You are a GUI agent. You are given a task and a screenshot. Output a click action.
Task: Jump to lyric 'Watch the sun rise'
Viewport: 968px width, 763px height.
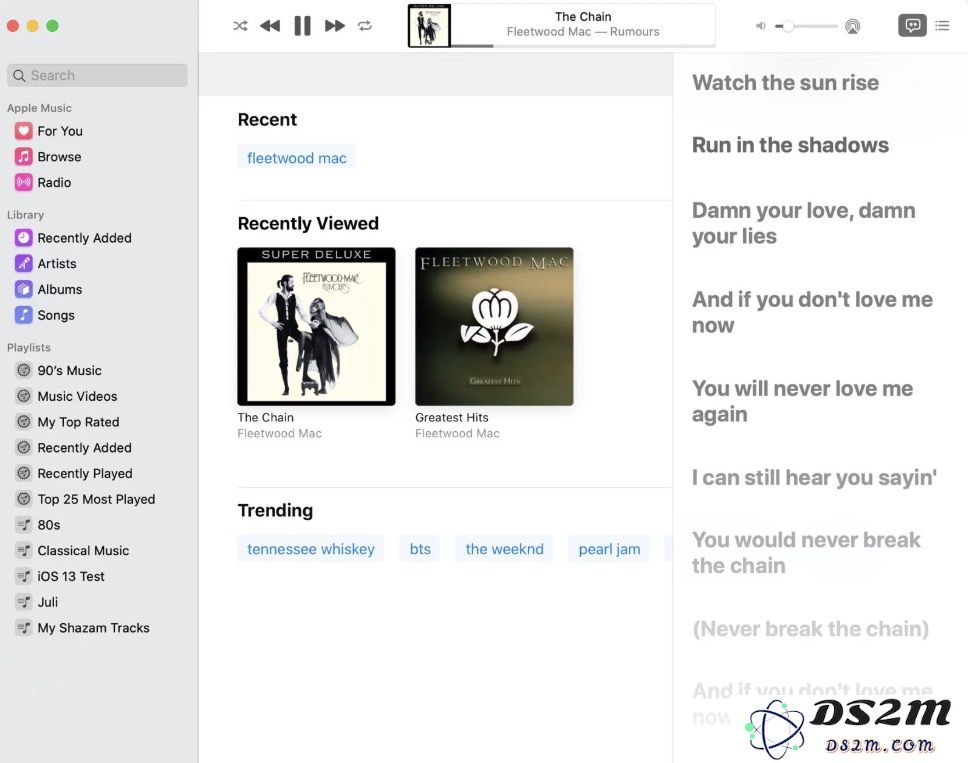click(x=785, y=83)
